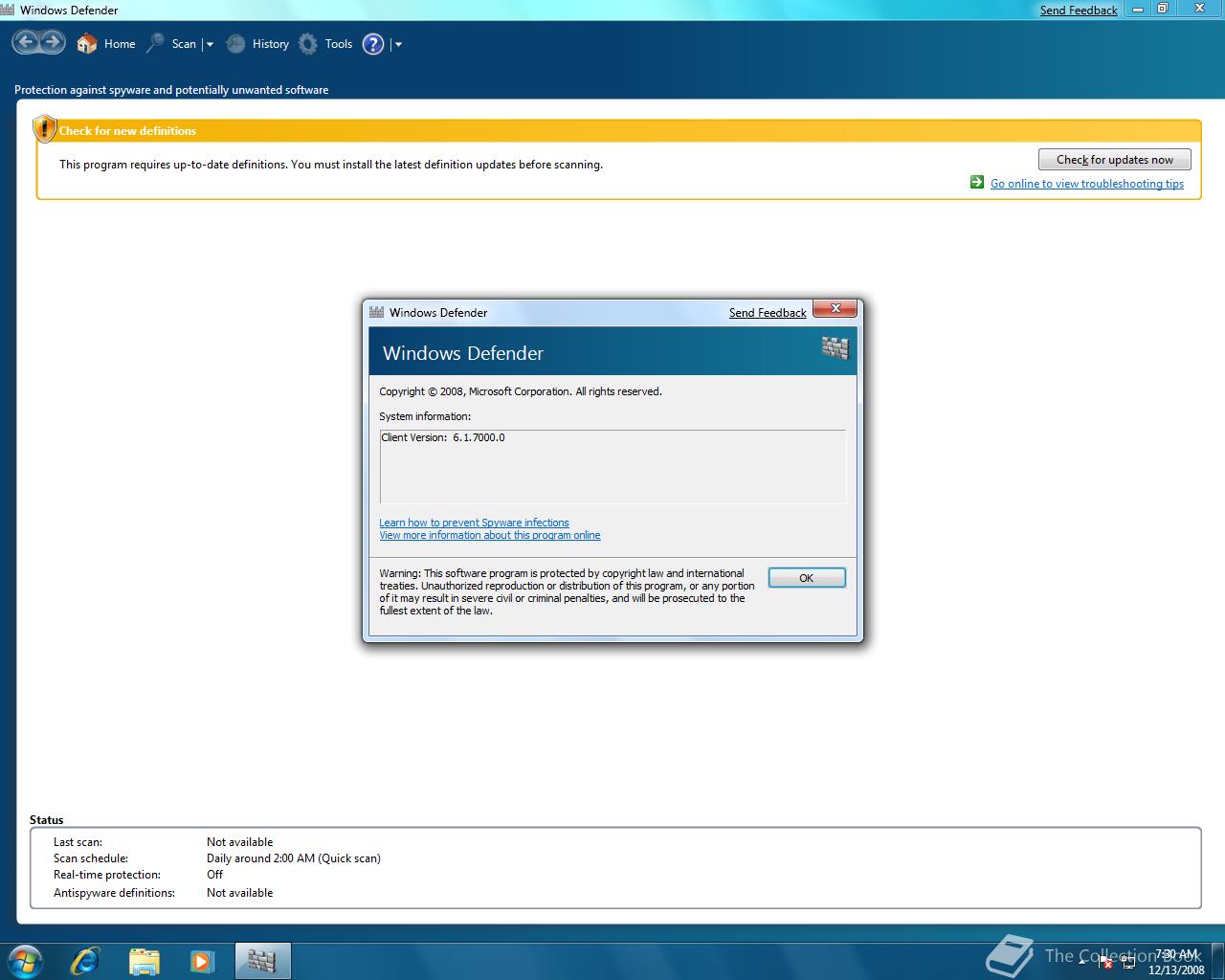Click the Tools gear icon

pos(307,43)
